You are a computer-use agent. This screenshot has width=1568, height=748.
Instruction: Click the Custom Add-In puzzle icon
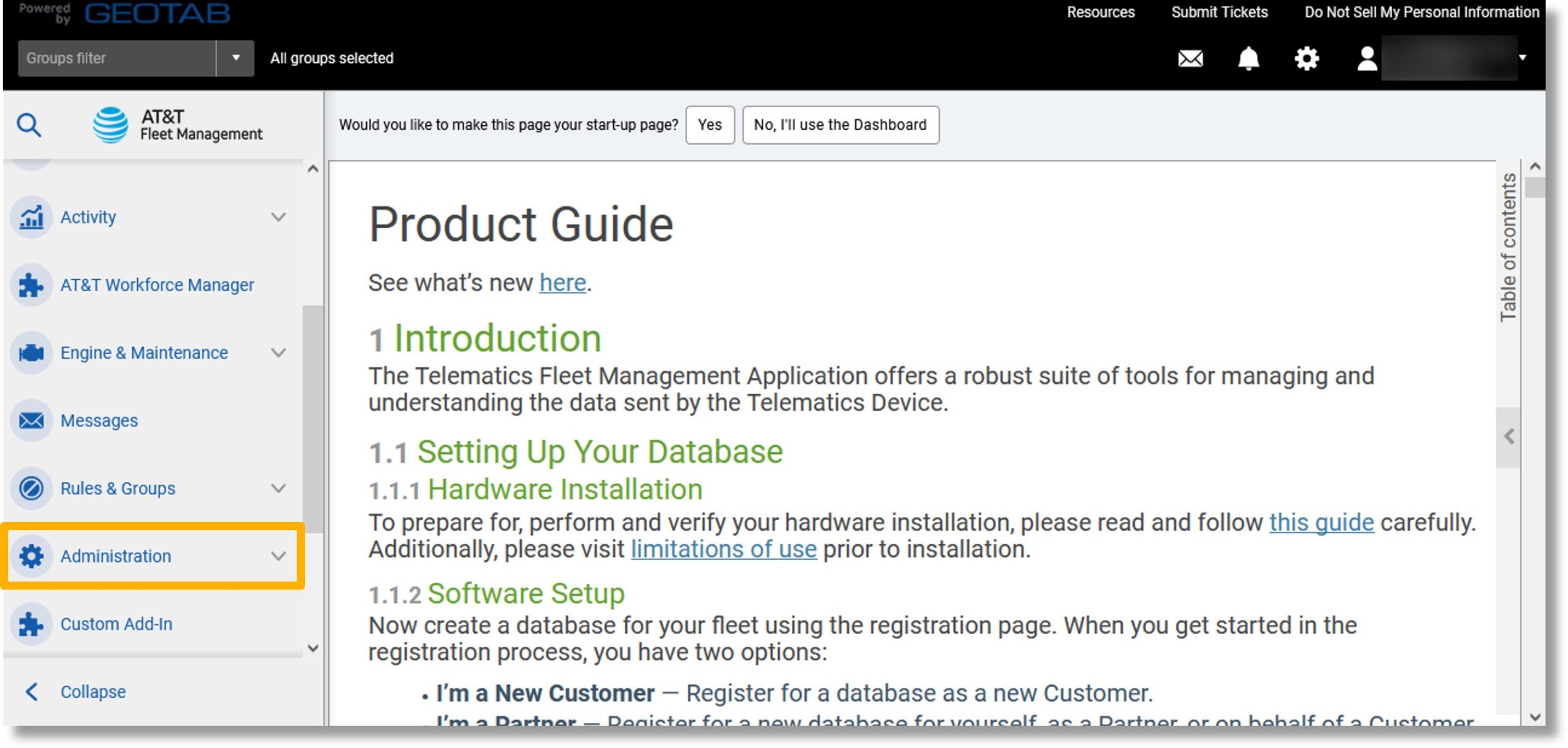pos(31,624)
